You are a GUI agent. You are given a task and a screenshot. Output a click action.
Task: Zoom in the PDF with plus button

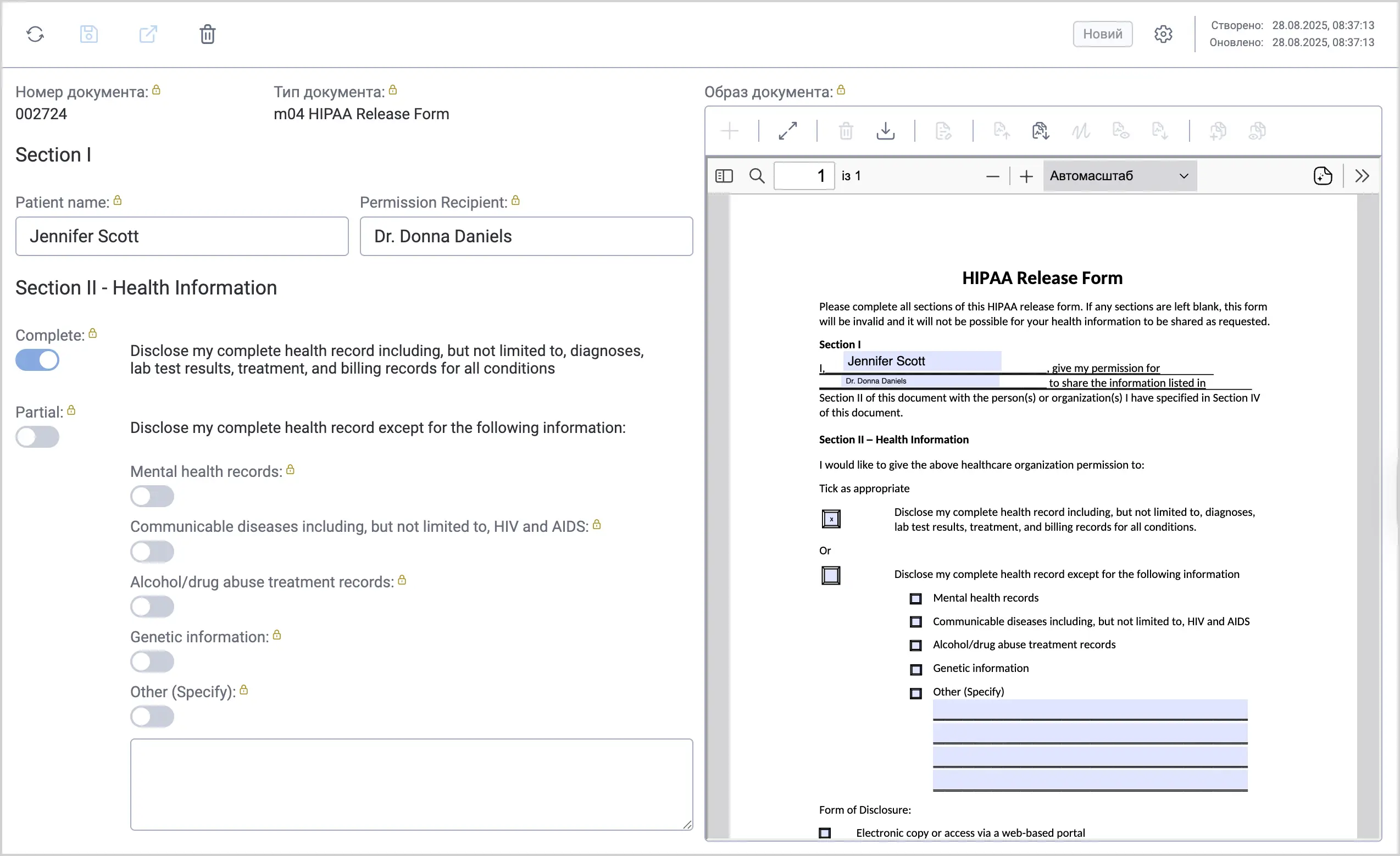click(x=1026, y=177)
